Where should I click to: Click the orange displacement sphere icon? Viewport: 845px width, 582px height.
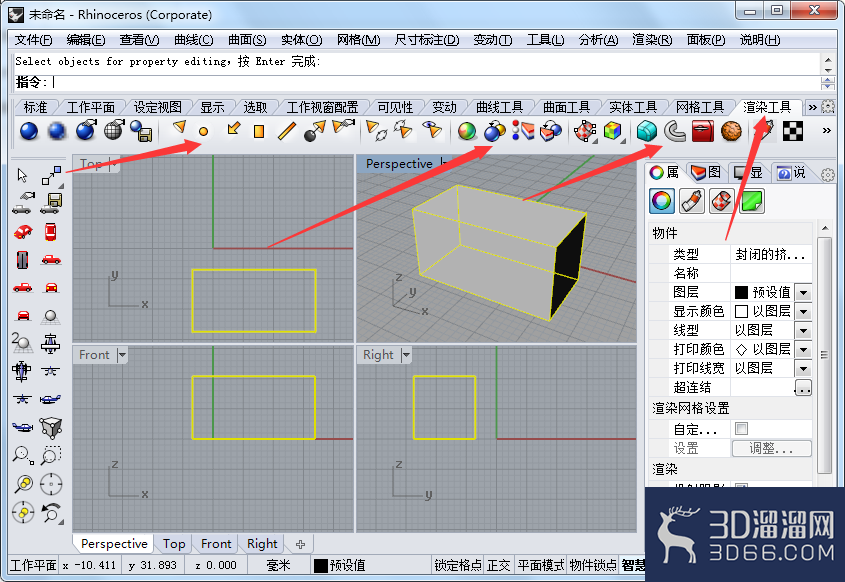point(731,131)
